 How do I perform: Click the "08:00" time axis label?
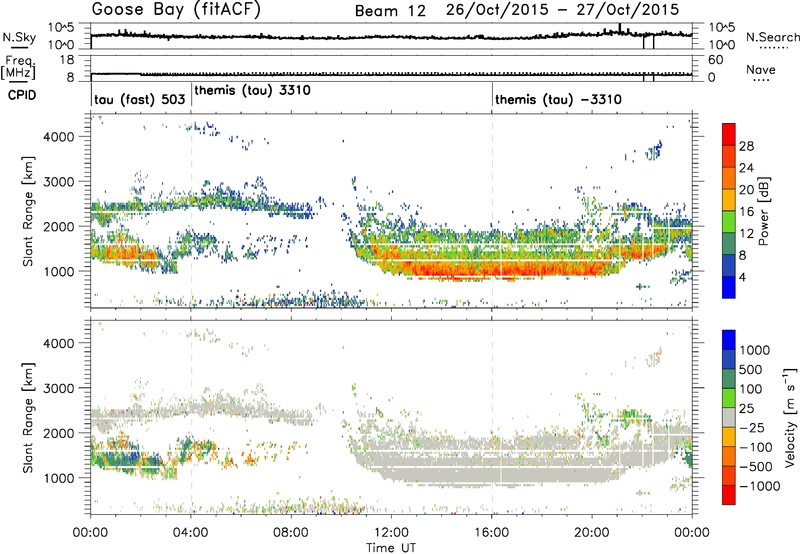pyautogui.click(x=291, y=533)
